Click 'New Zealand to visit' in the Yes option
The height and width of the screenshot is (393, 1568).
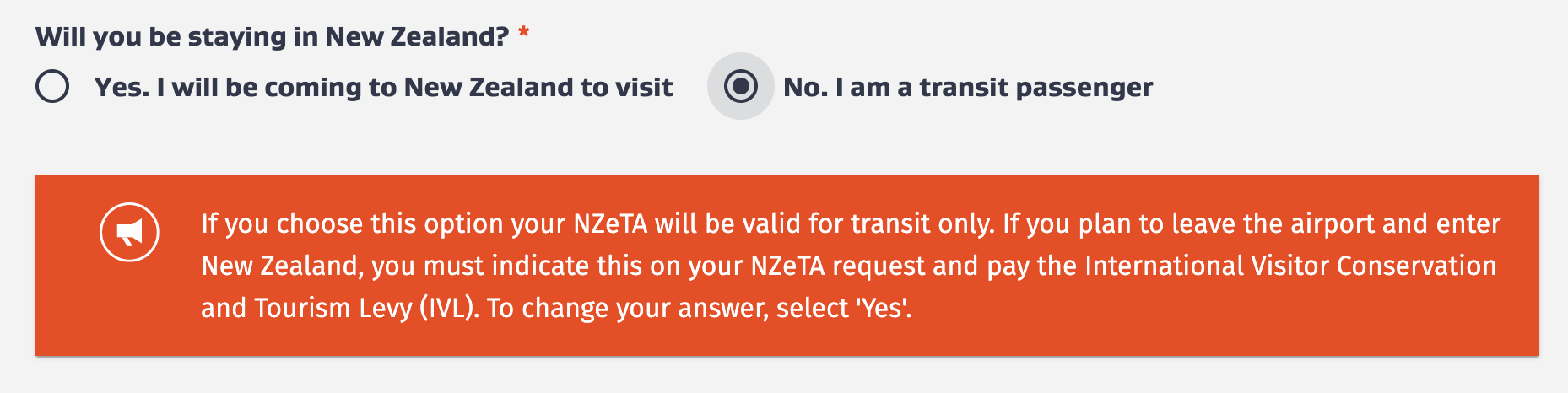538,87
